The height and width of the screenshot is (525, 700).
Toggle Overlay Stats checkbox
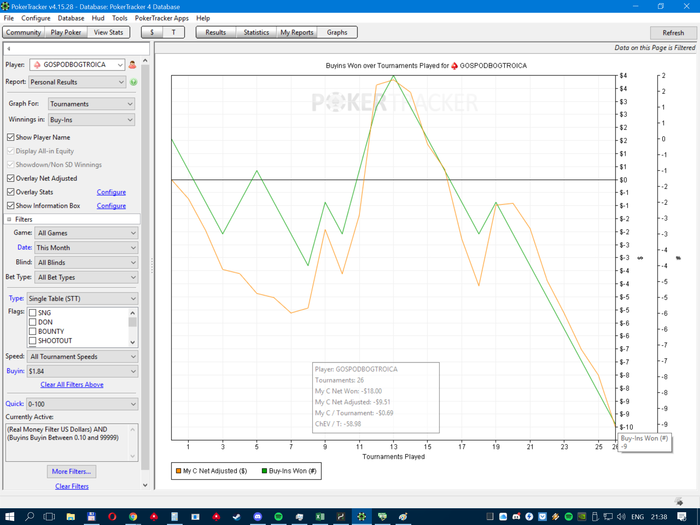pyautogui.click(x=11, y=192)
